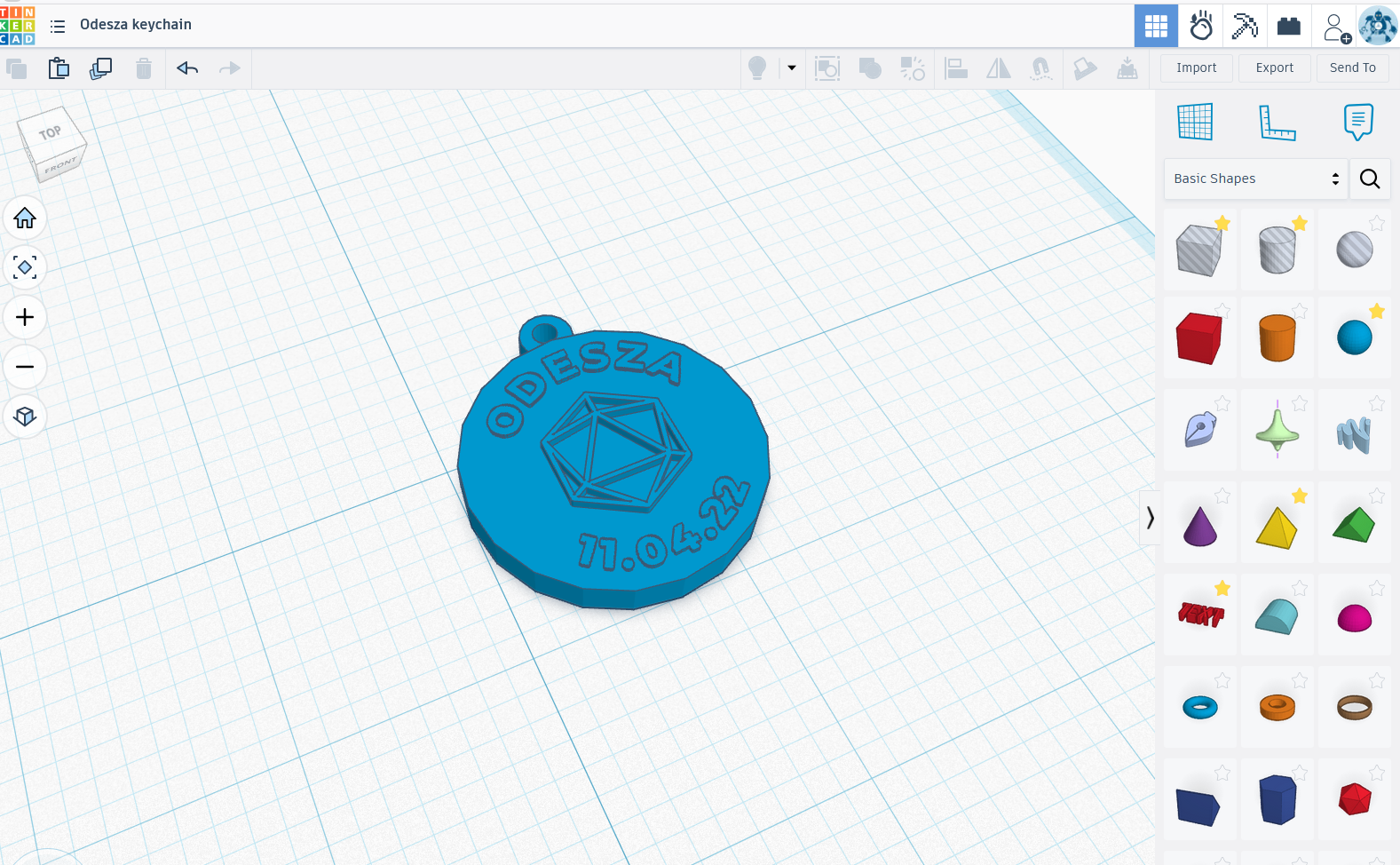The width and height of the screenshot is (1400, 865).
Task: Open the designs list menu icon
Action: tap(58, 27)
